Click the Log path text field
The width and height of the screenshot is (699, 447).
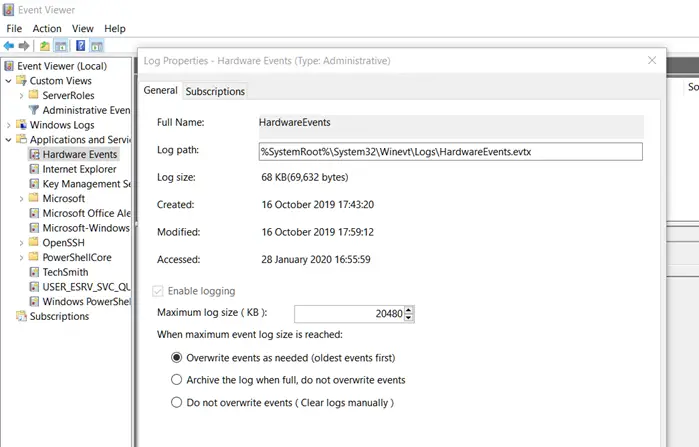pos(449,152)
